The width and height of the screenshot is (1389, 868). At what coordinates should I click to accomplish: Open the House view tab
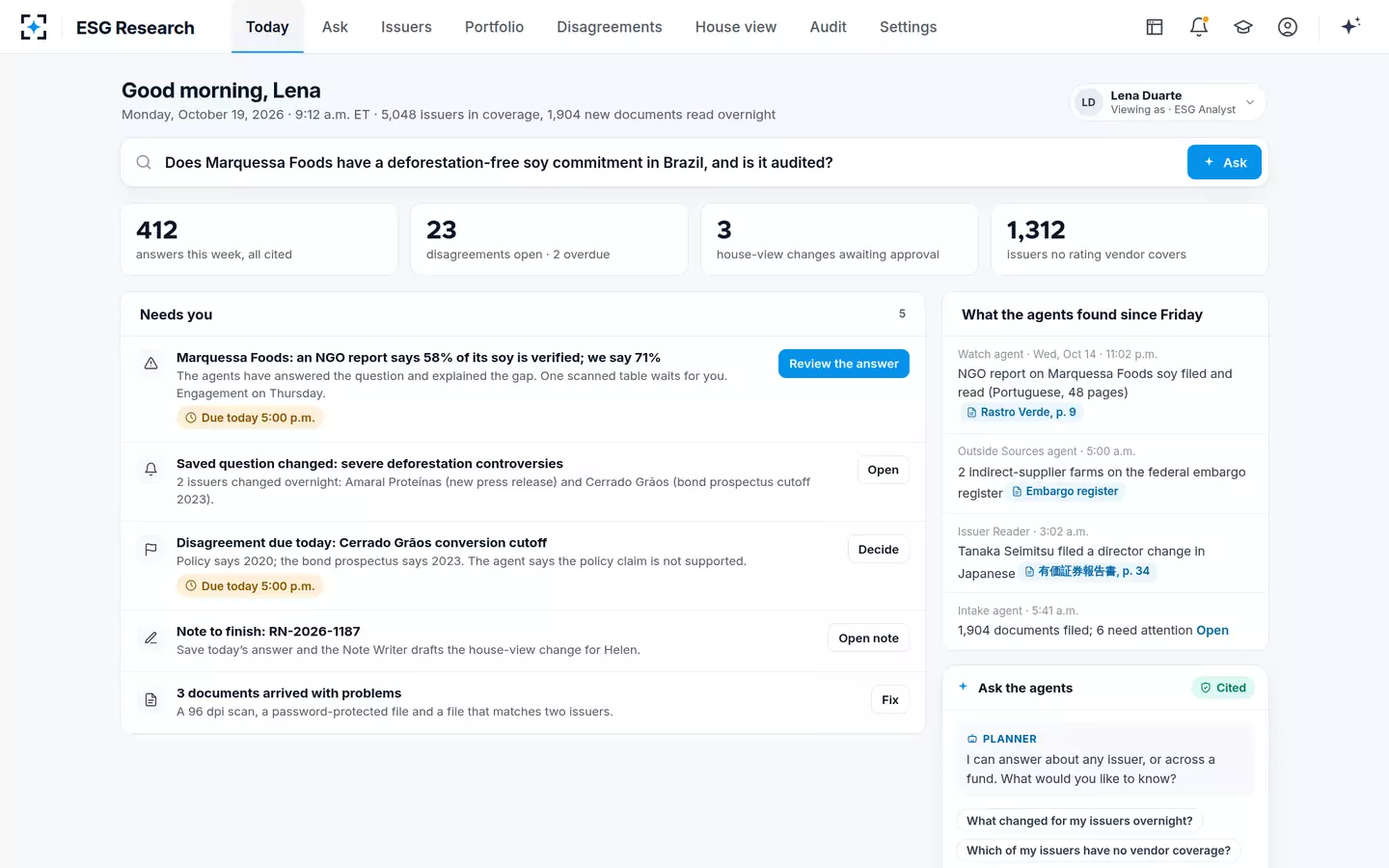tap(736, 27)
